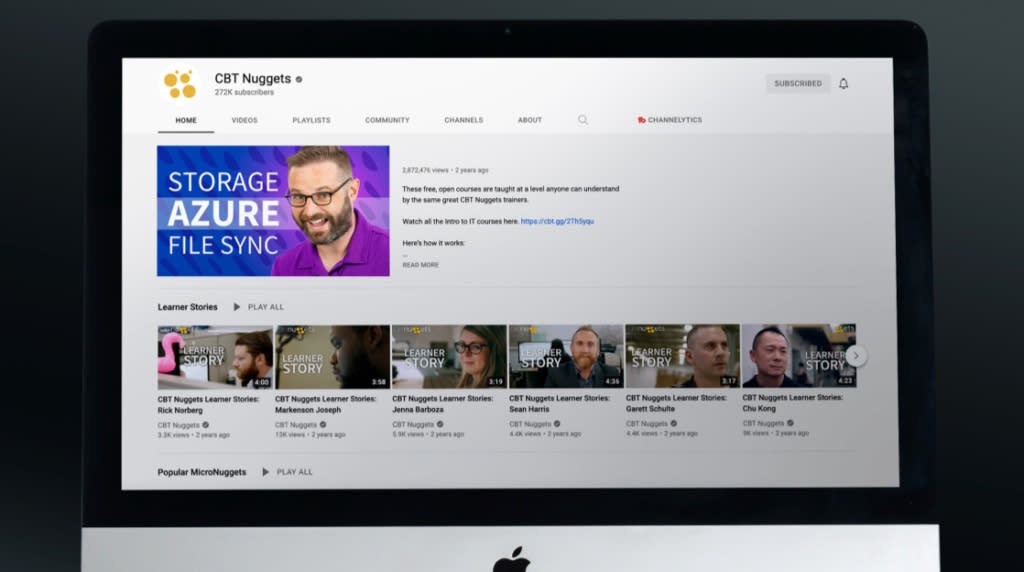Toggle the Subscribed button

(x=797, y=84)
